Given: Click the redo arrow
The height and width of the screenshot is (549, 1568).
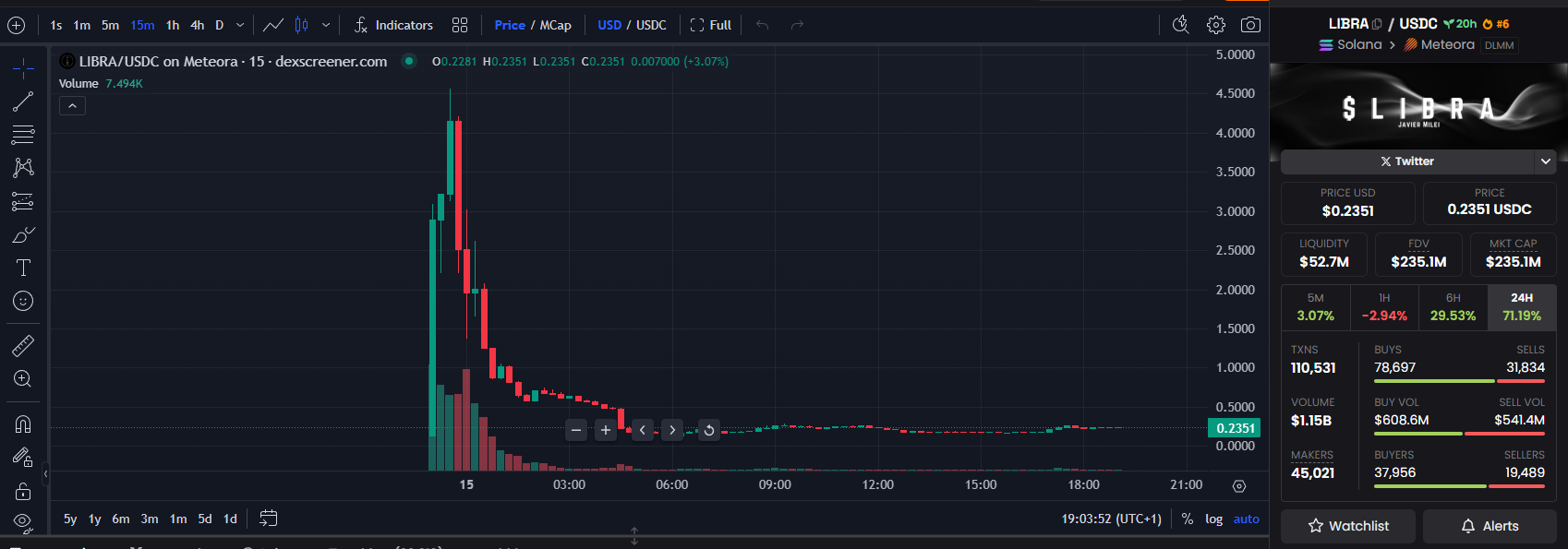Looking at the screenshot, I should click(797, 25).
